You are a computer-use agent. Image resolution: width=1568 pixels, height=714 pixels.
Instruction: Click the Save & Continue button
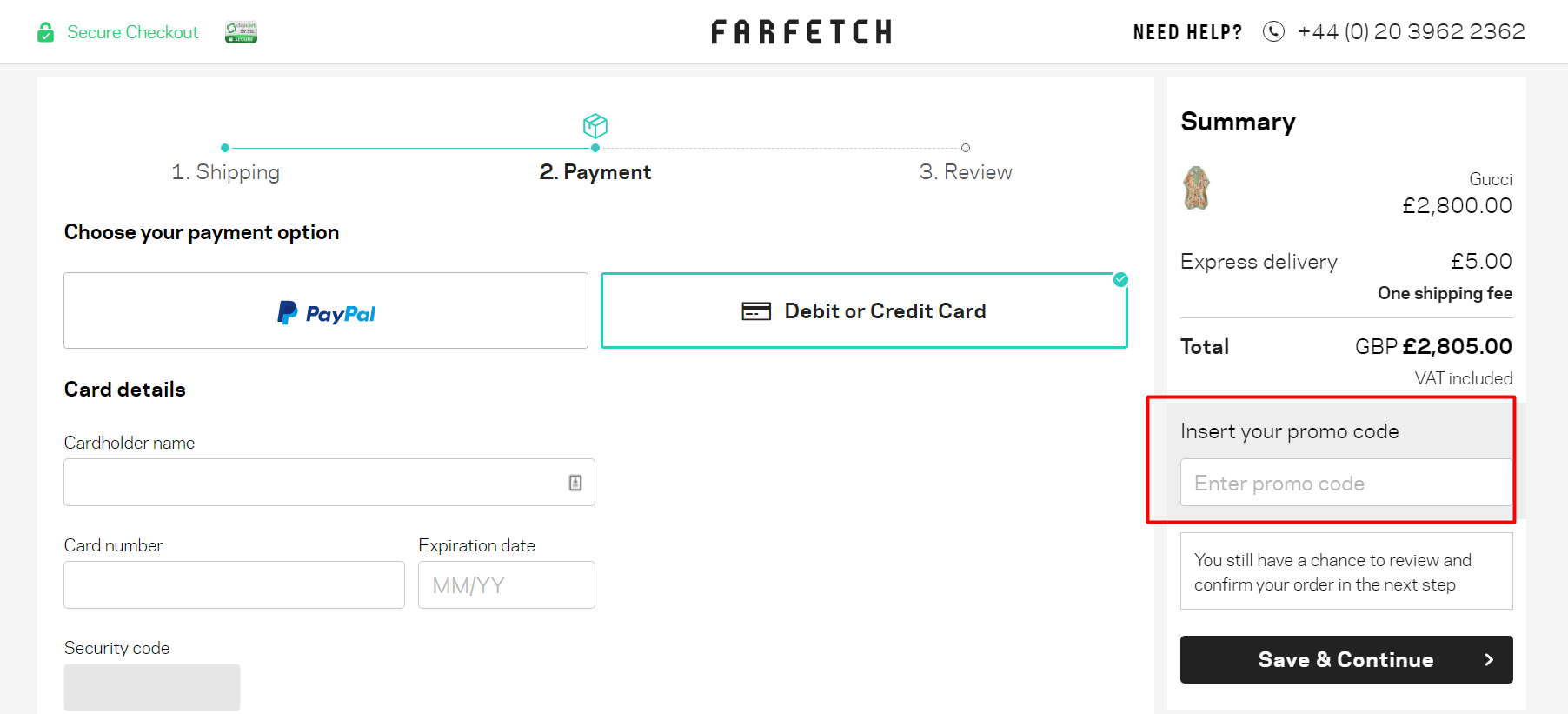coord(1345,659)
